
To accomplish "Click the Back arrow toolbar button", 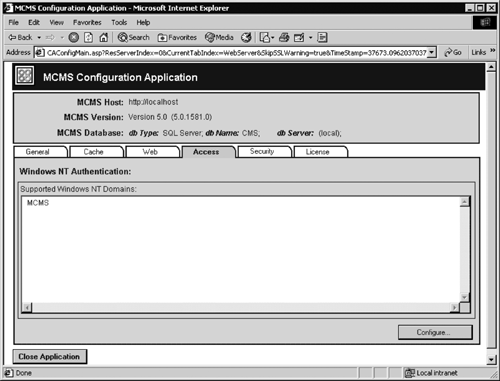I will 20,37.
